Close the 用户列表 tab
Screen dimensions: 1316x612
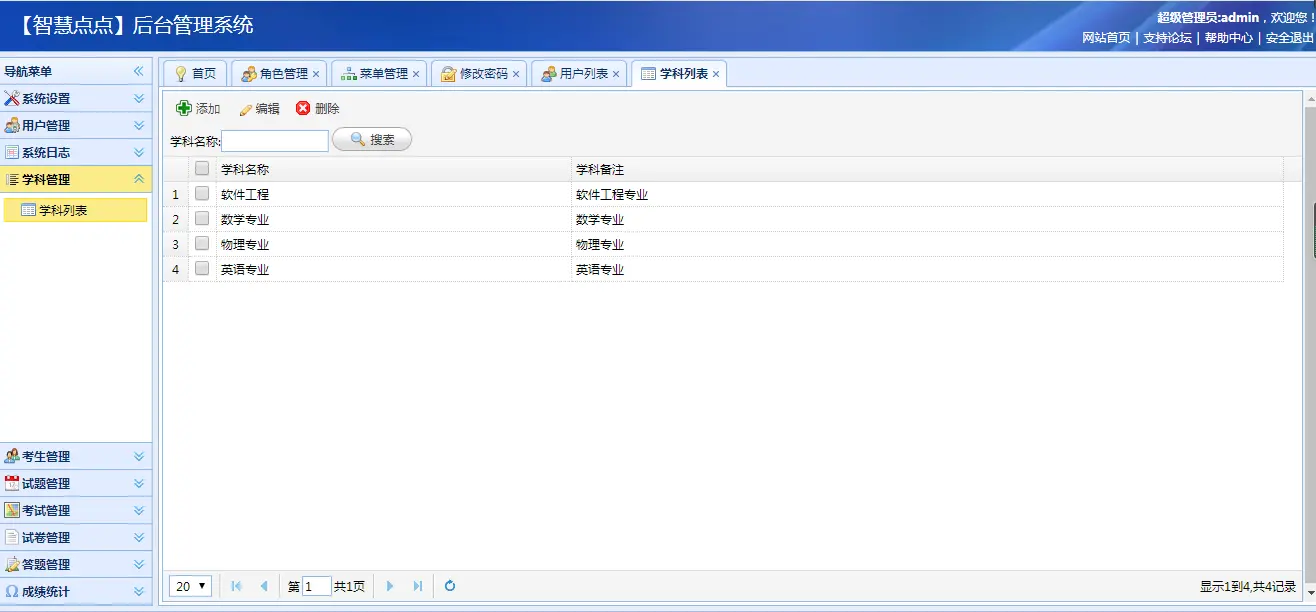(616, 74)
